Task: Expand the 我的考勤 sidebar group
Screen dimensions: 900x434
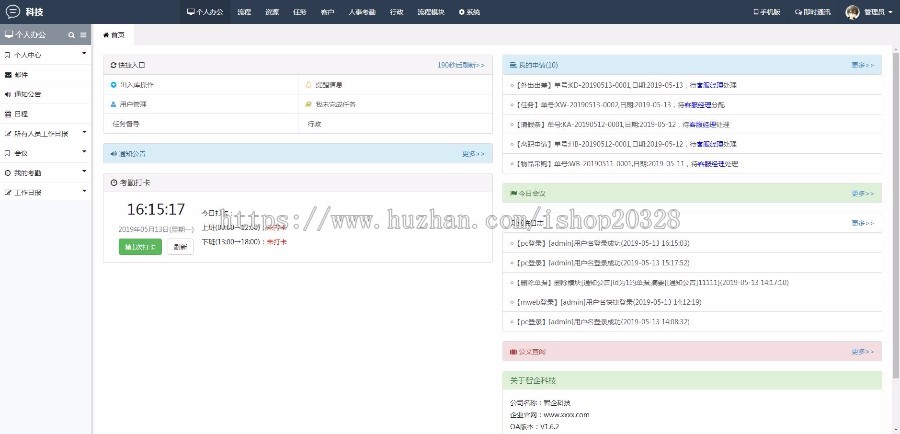Action: click(x=45, y=173)
